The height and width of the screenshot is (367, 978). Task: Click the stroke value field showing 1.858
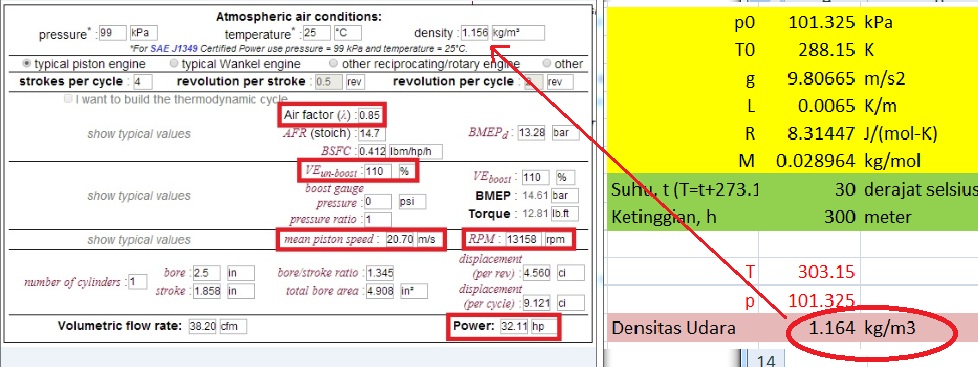click(x=207, y=291)
